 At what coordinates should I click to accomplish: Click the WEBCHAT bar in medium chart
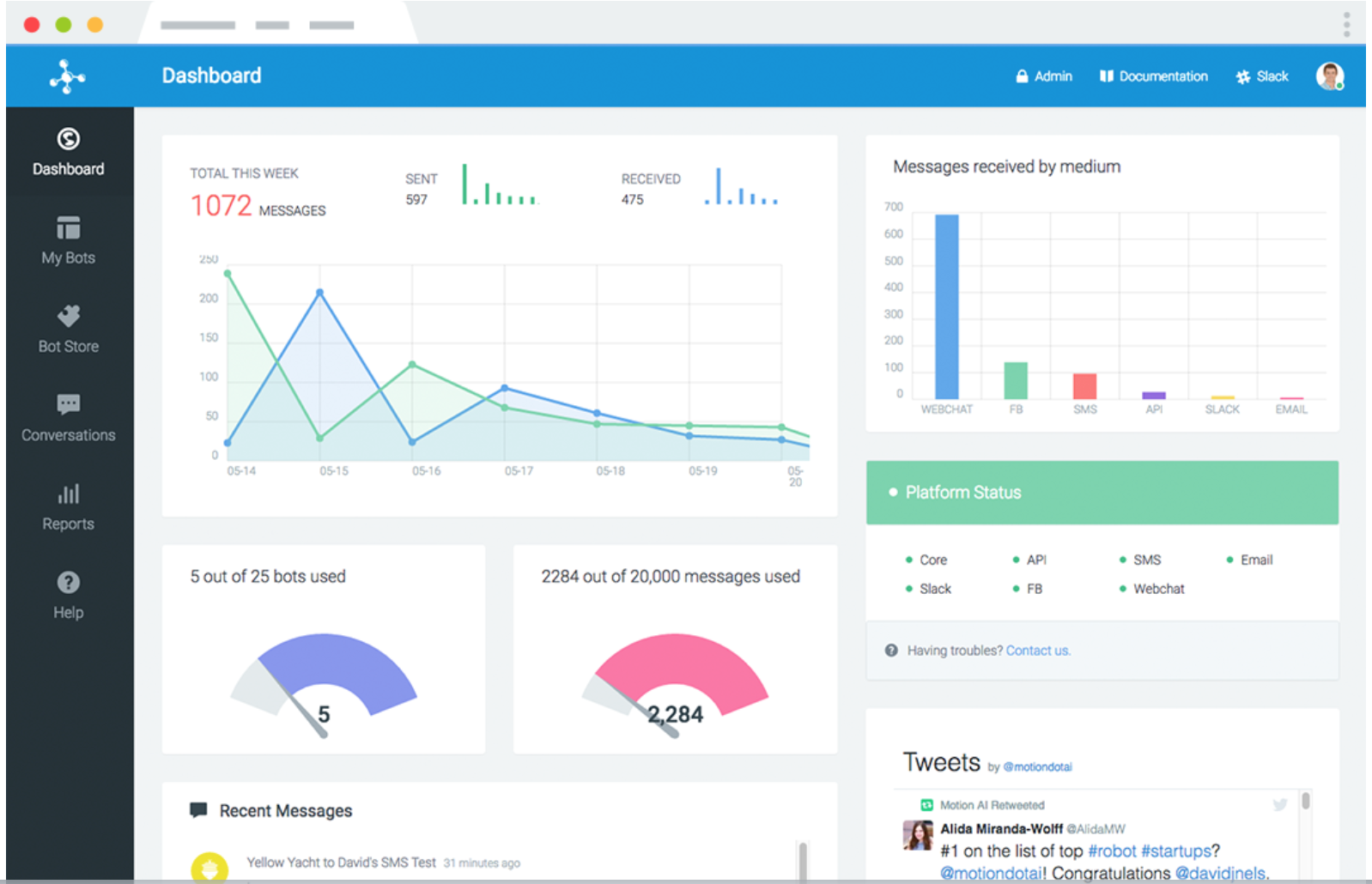click(947, 306)
